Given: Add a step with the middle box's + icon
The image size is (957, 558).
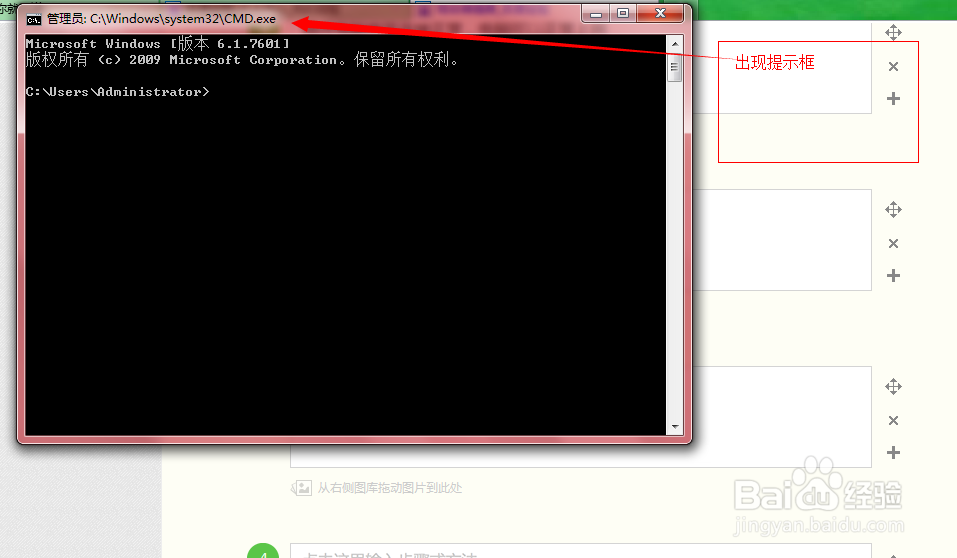Looking at the screenshot, I should click(894, 275).
